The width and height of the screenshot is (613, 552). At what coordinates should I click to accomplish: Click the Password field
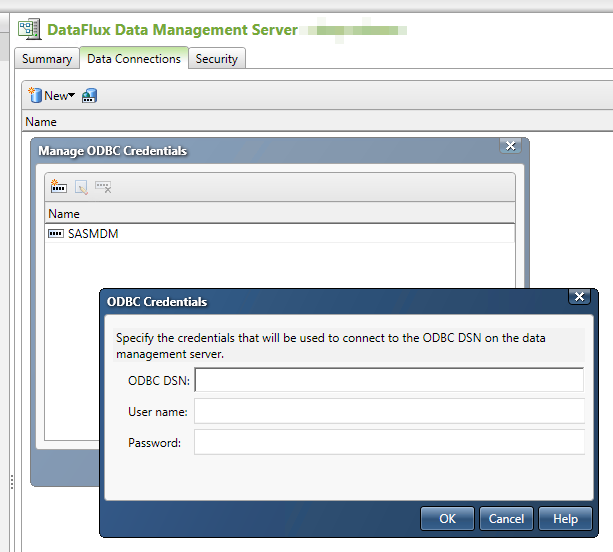coord(389,442)
